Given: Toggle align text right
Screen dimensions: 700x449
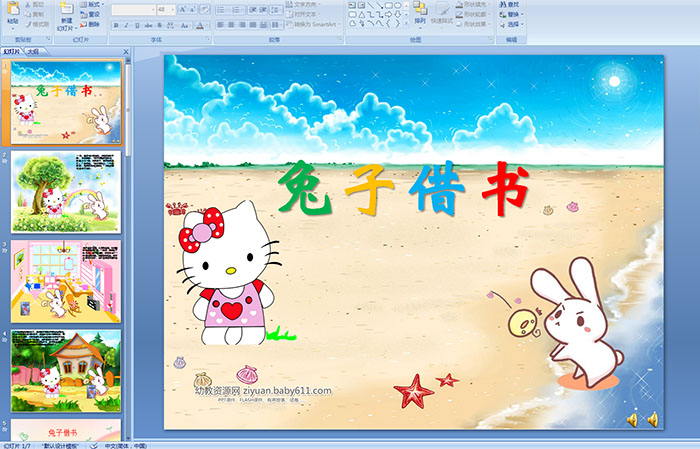Looking at the screenshot, I should coord(242,25).
